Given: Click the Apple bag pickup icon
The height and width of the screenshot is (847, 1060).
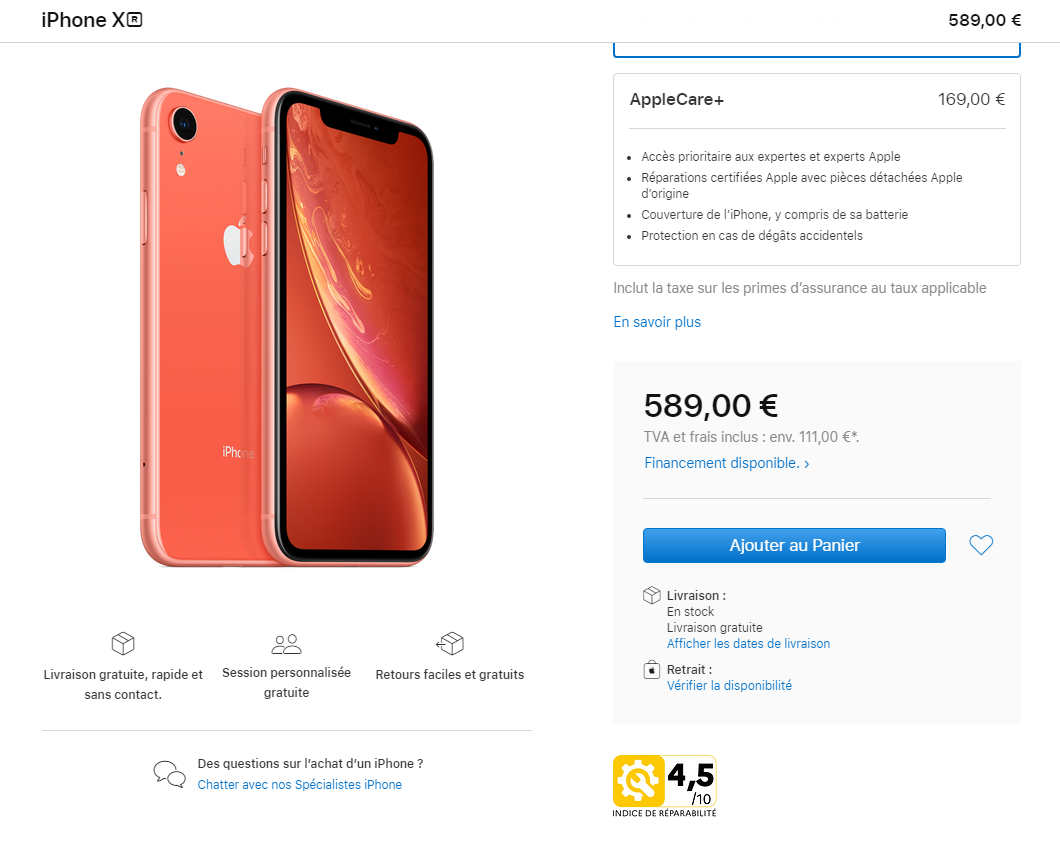Looking at the screenshot, I should pyautogui.click(x=652, y=669).
